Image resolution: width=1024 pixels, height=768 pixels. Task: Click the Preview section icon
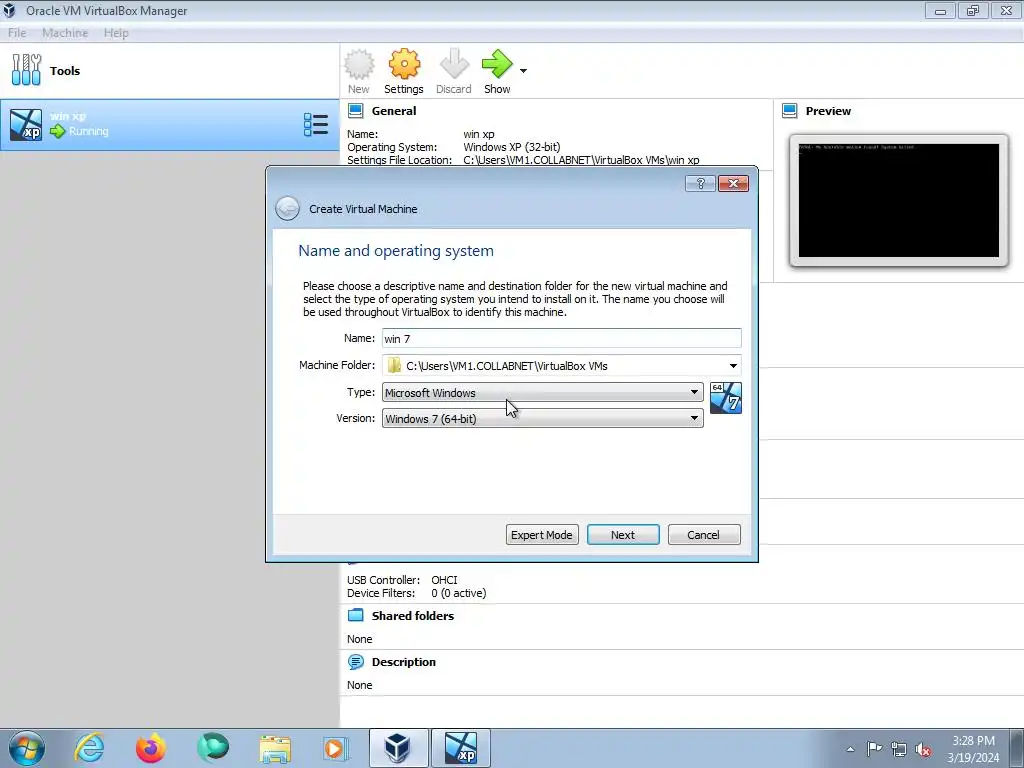pyautogui.click(x=790, y=110)
